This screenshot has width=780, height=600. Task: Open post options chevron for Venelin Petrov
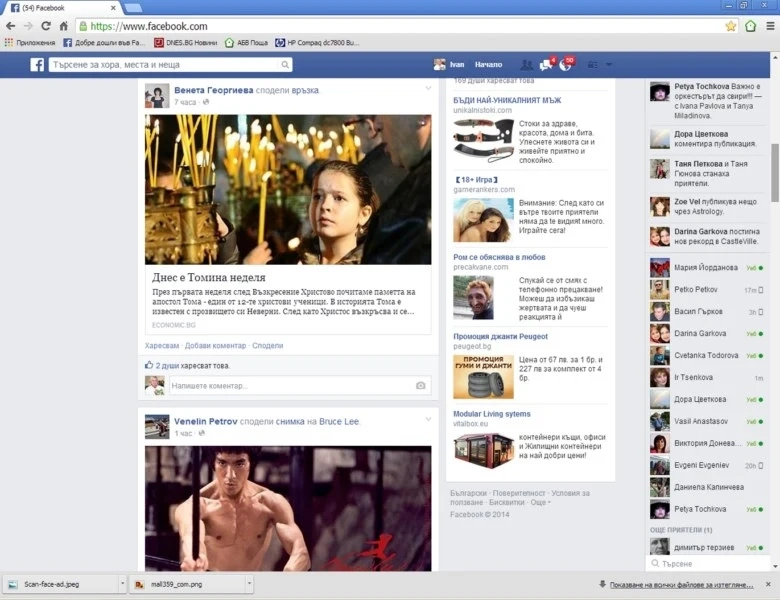click(x=428, y=419)
